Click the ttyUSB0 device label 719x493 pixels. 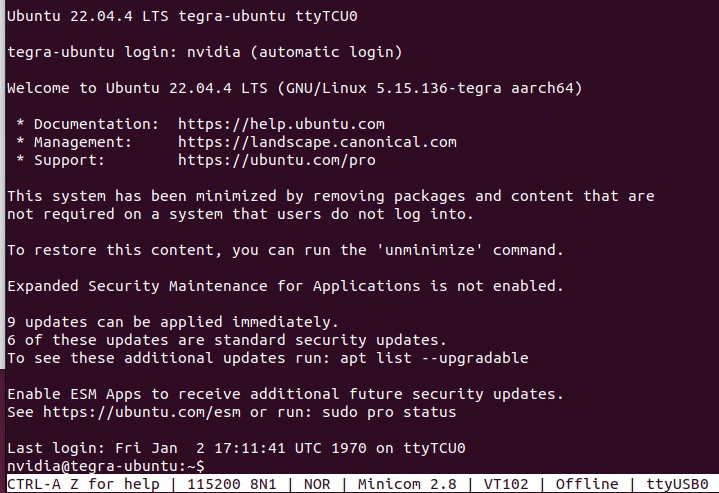pos(677,484)
